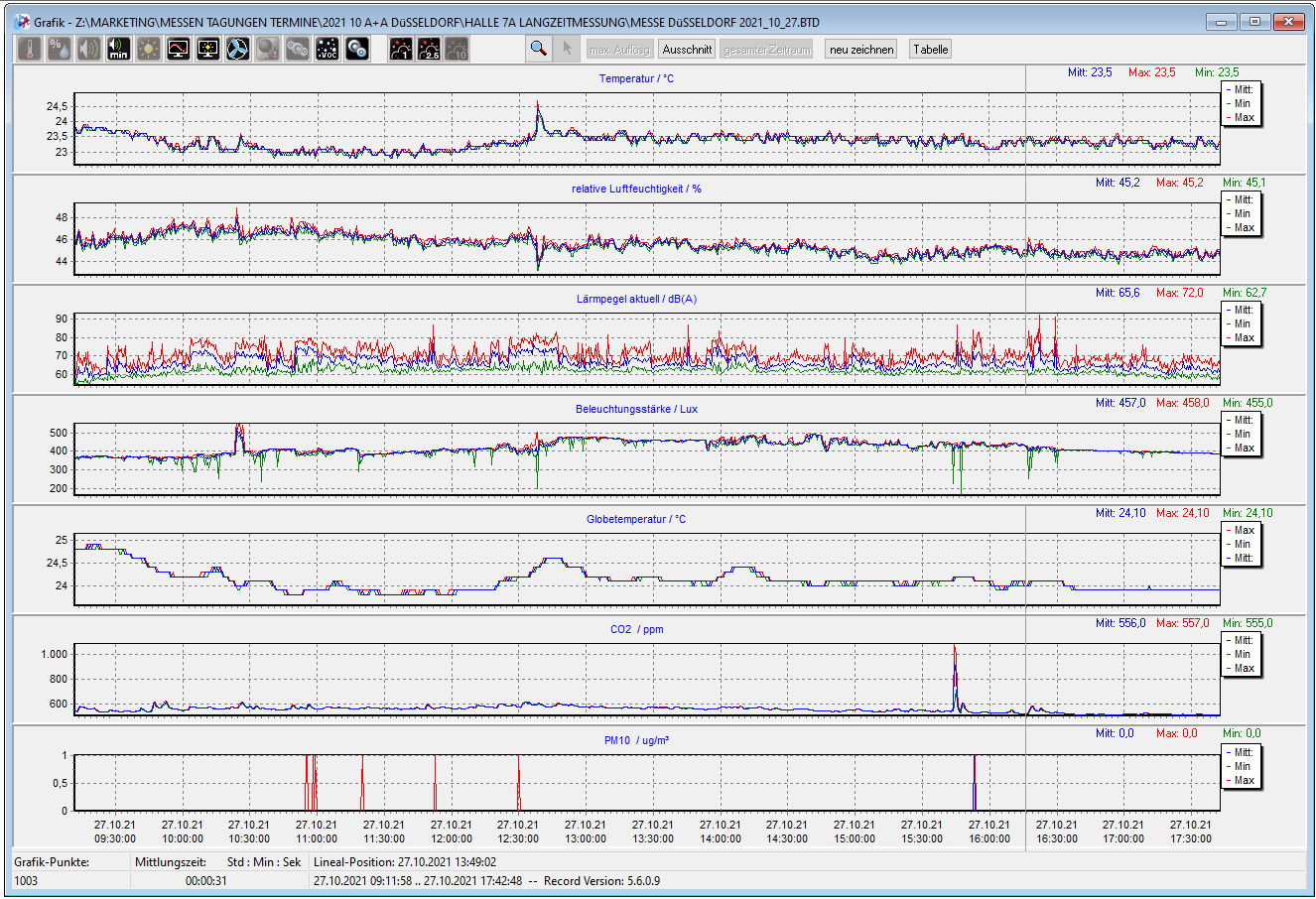Toggle the illuminance sun icon
The width and height of the screenshot is (1316, 899).
[149, 49]
